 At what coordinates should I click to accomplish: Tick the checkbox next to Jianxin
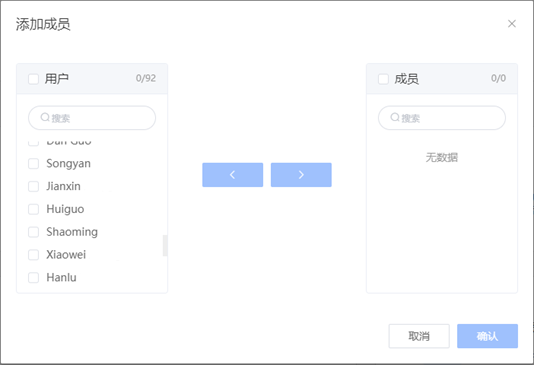(x=33, y=186)
